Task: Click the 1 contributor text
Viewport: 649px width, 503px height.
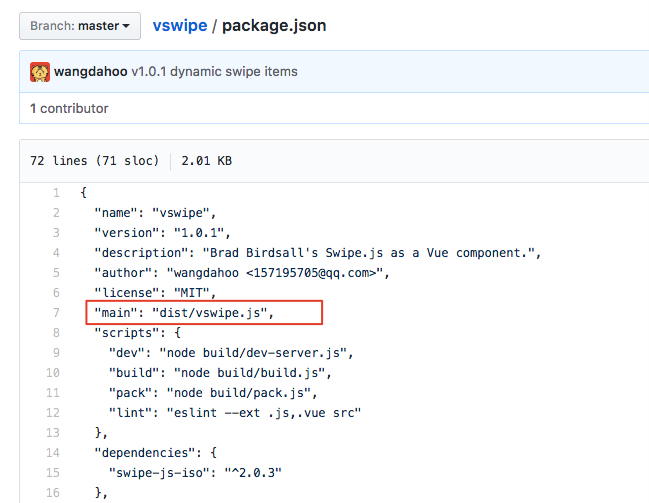Action: tap(69, 108)
